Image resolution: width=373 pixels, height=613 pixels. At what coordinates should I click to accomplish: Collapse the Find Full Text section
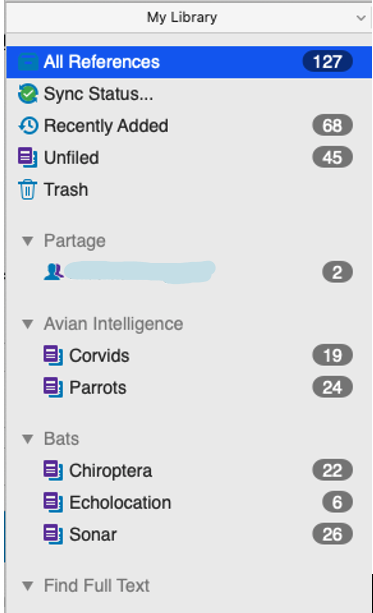coord(27,586)
